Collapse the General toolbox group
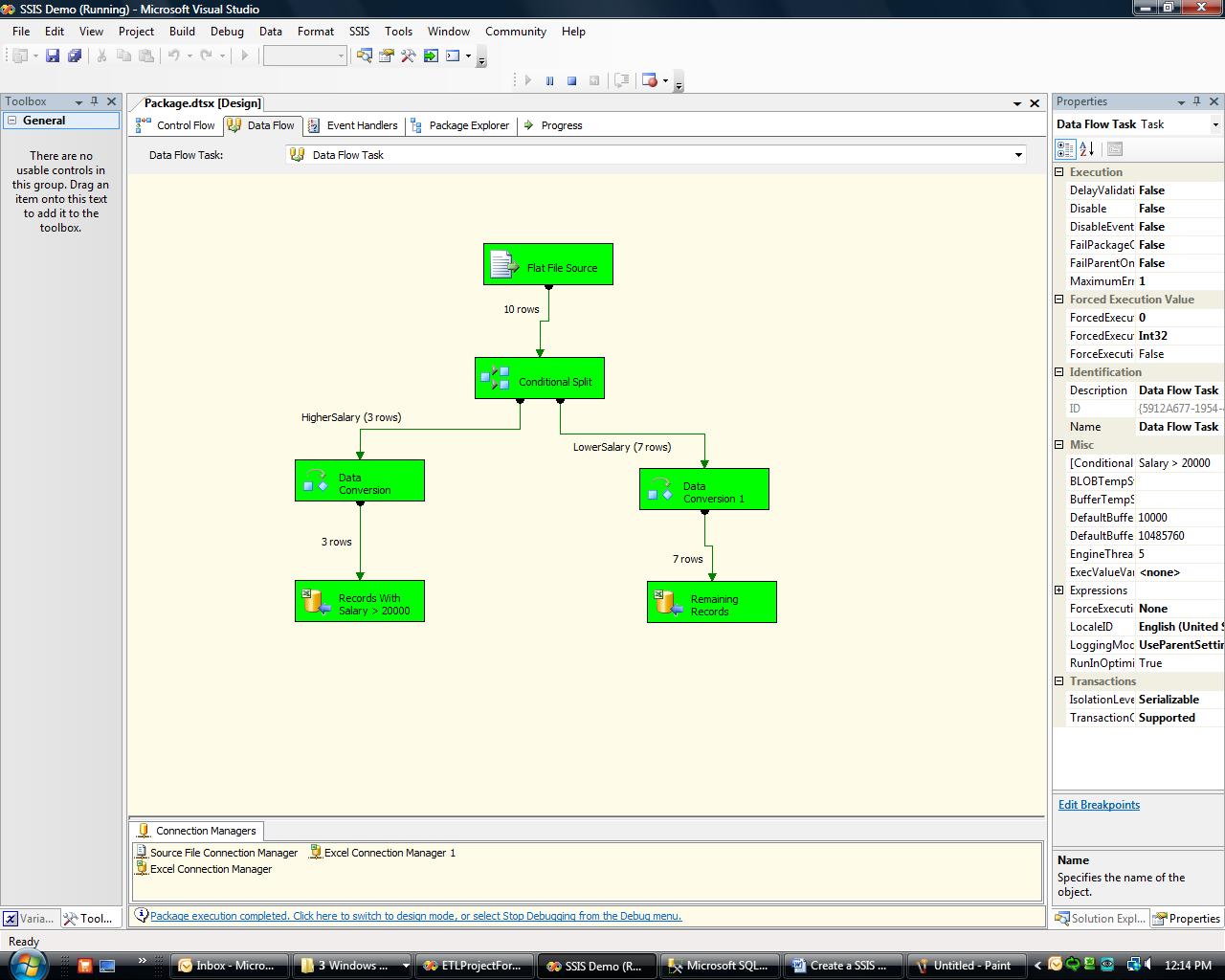The height and width of the screenshot is (980, 1225). pos(12,121)
